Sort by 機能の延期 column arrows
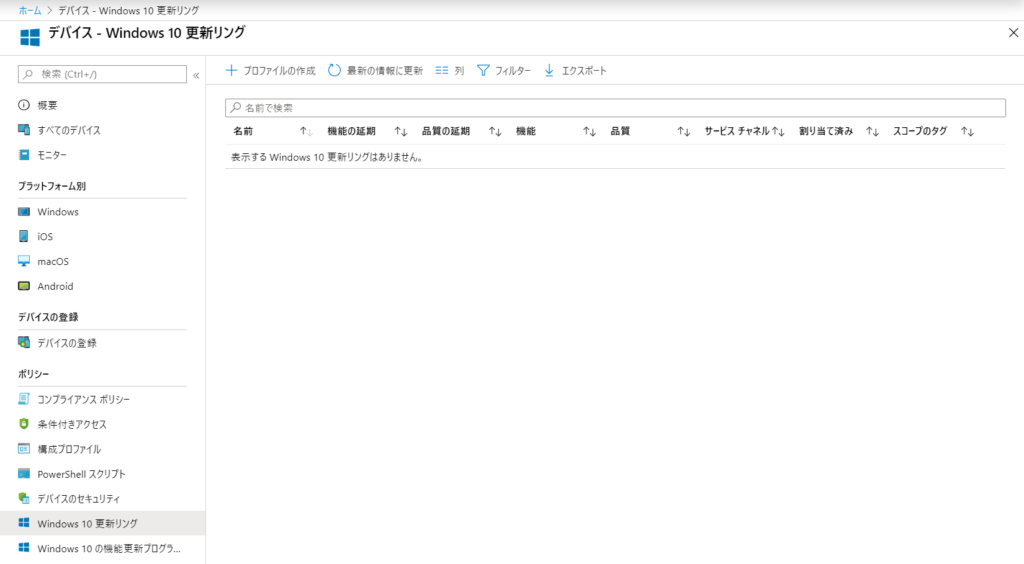 (401, 131)
